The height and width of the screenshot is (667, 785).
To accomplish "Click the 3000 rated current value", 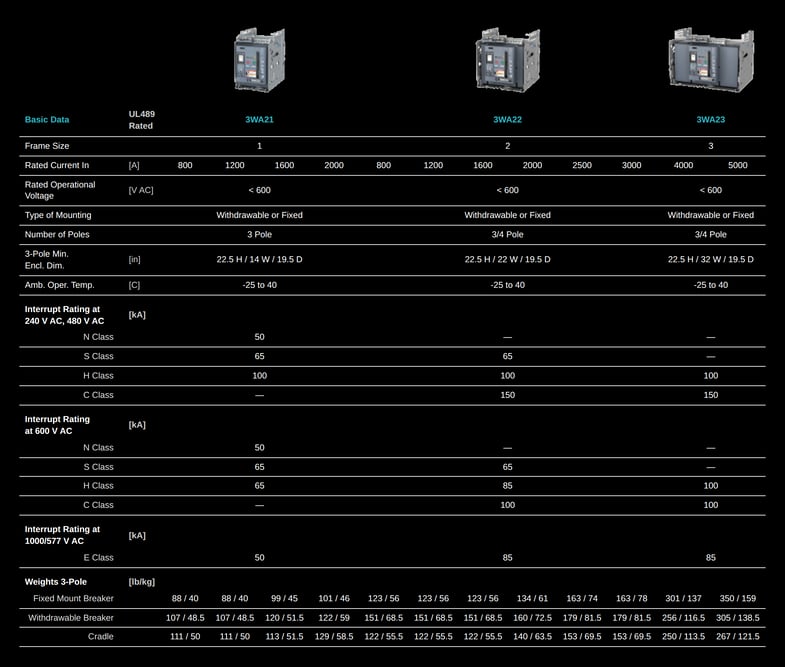I will click(631, 165).
